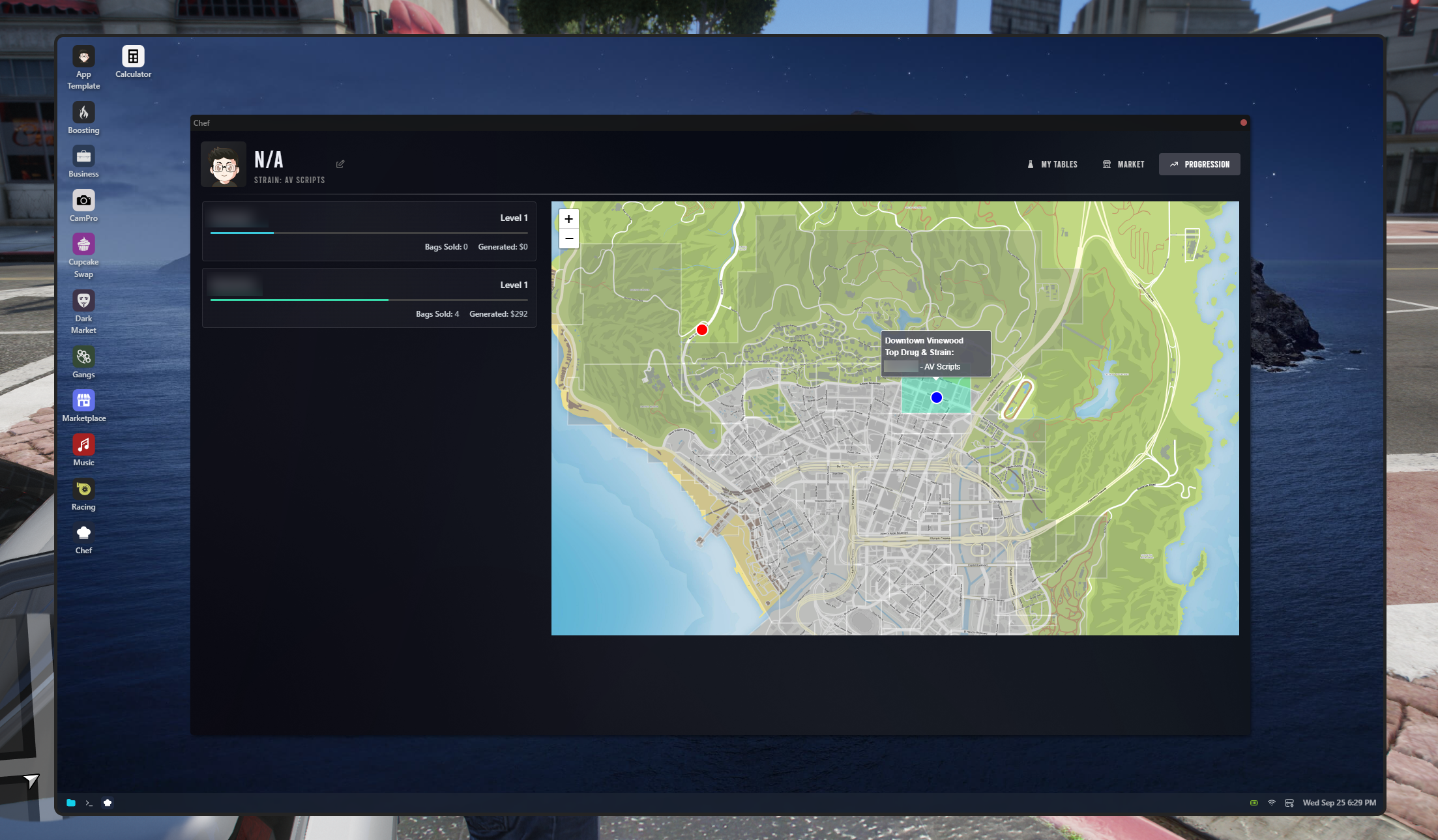This screenshot has width=1438, height=840.
Task: Zoom in on the map
Action: tap(569, 219)
